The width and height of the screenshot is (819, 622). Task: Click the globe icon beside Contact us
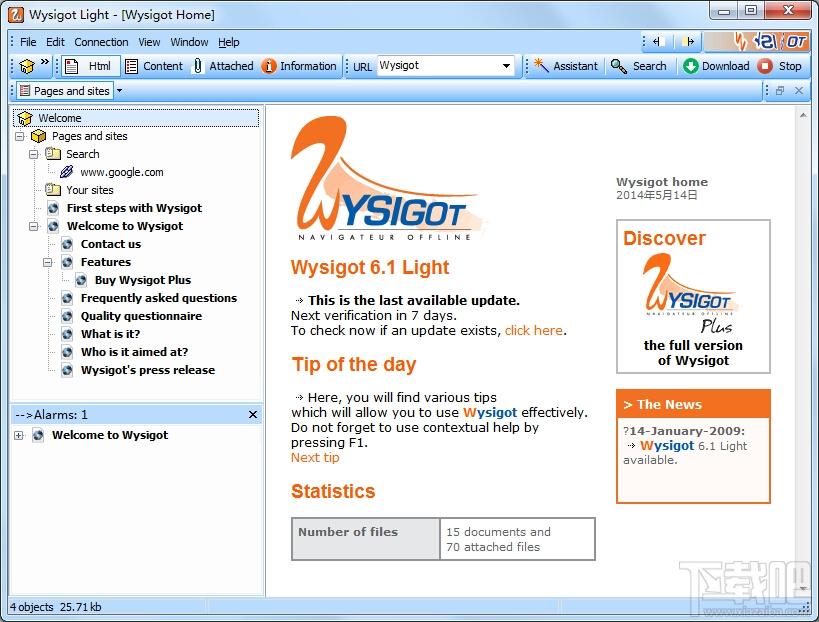[x=67, y=244]
